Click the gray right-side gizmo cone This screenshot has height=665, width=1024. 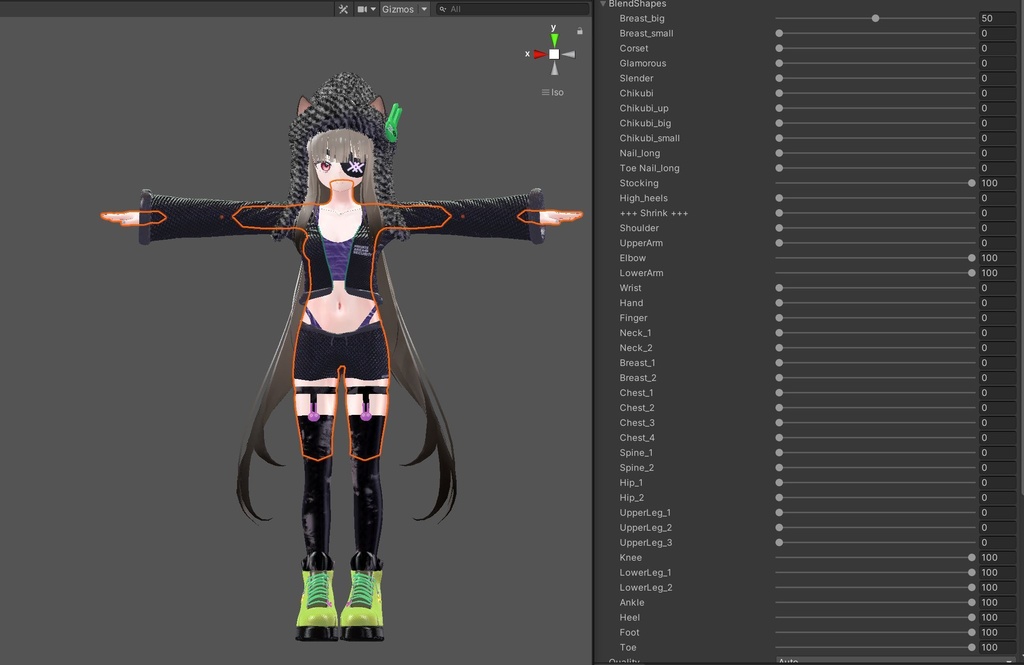coord(569,54)
